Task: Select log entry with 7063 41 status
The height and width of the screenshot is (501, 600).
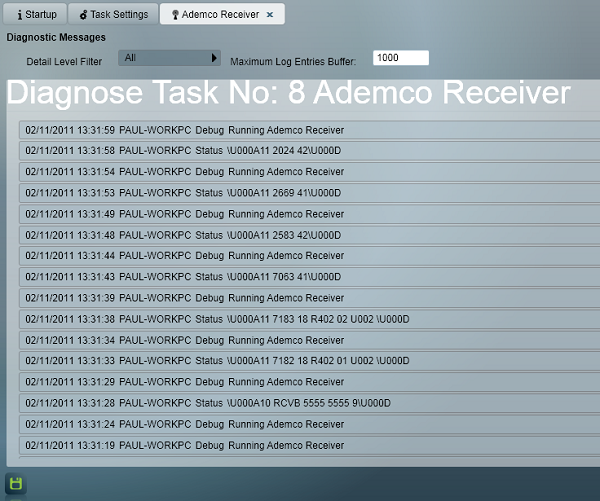Action: click(309, 277)
